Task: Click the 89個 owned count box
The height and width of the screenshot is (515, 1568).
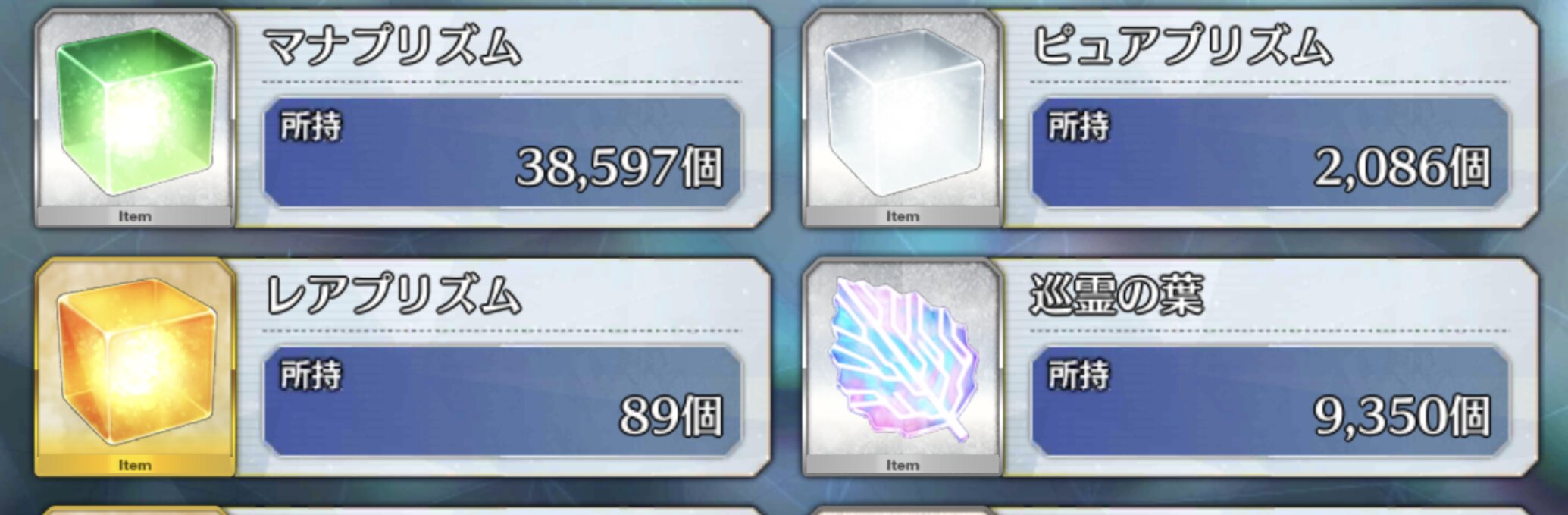Action: click(x=502, y=401)
